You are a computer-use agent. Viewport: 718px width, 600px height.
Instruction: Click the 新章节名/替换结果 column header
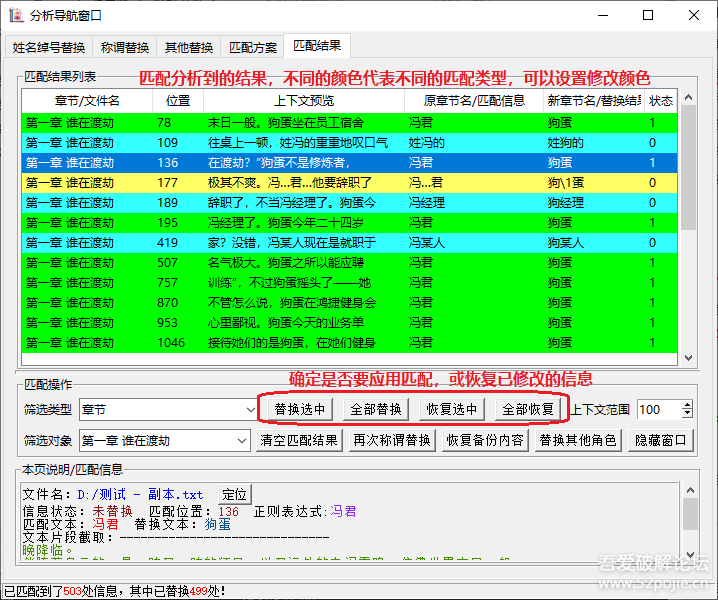594,101
